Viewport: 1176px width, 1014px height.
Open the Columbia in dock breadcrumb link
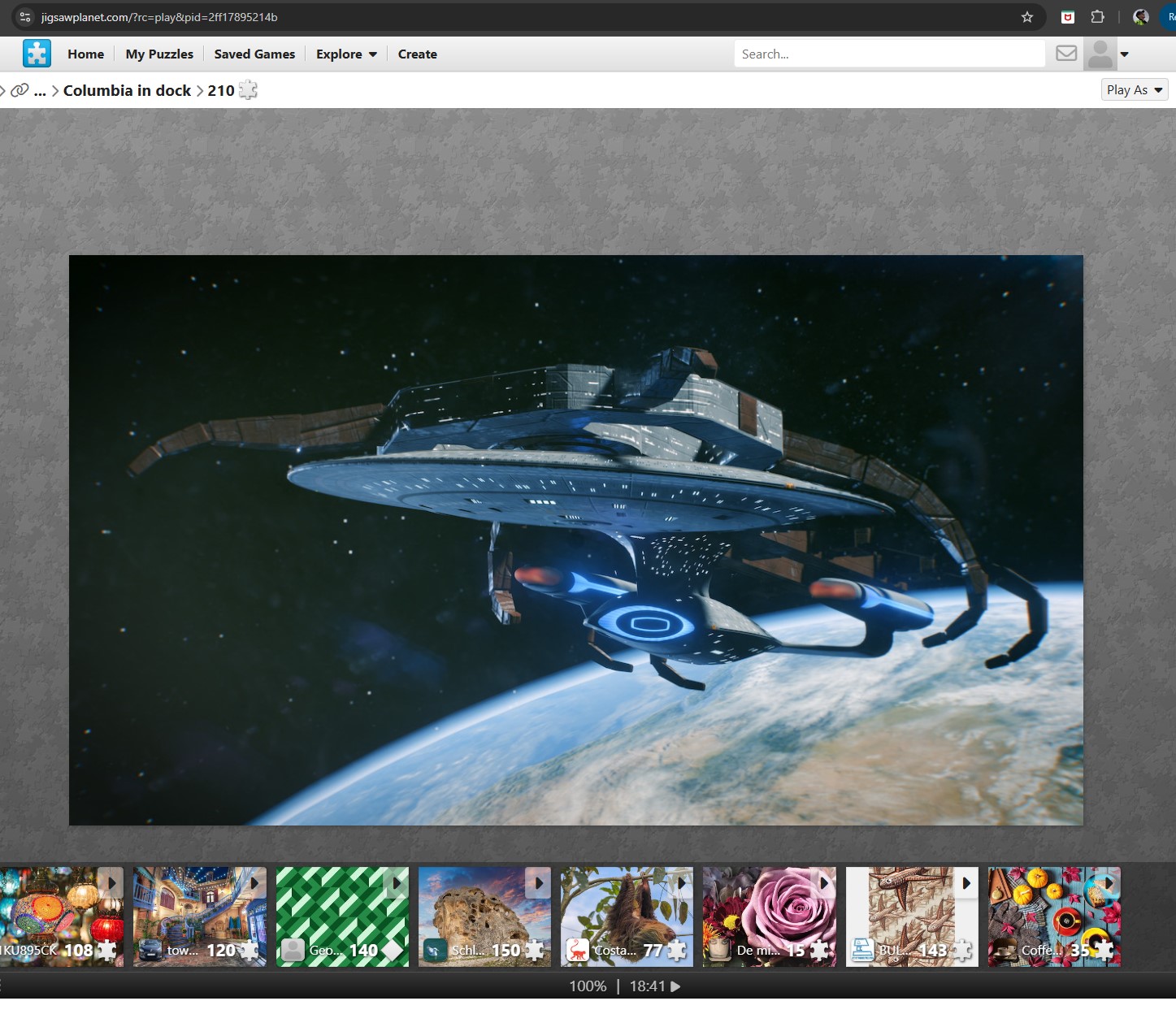pos(128,90)
